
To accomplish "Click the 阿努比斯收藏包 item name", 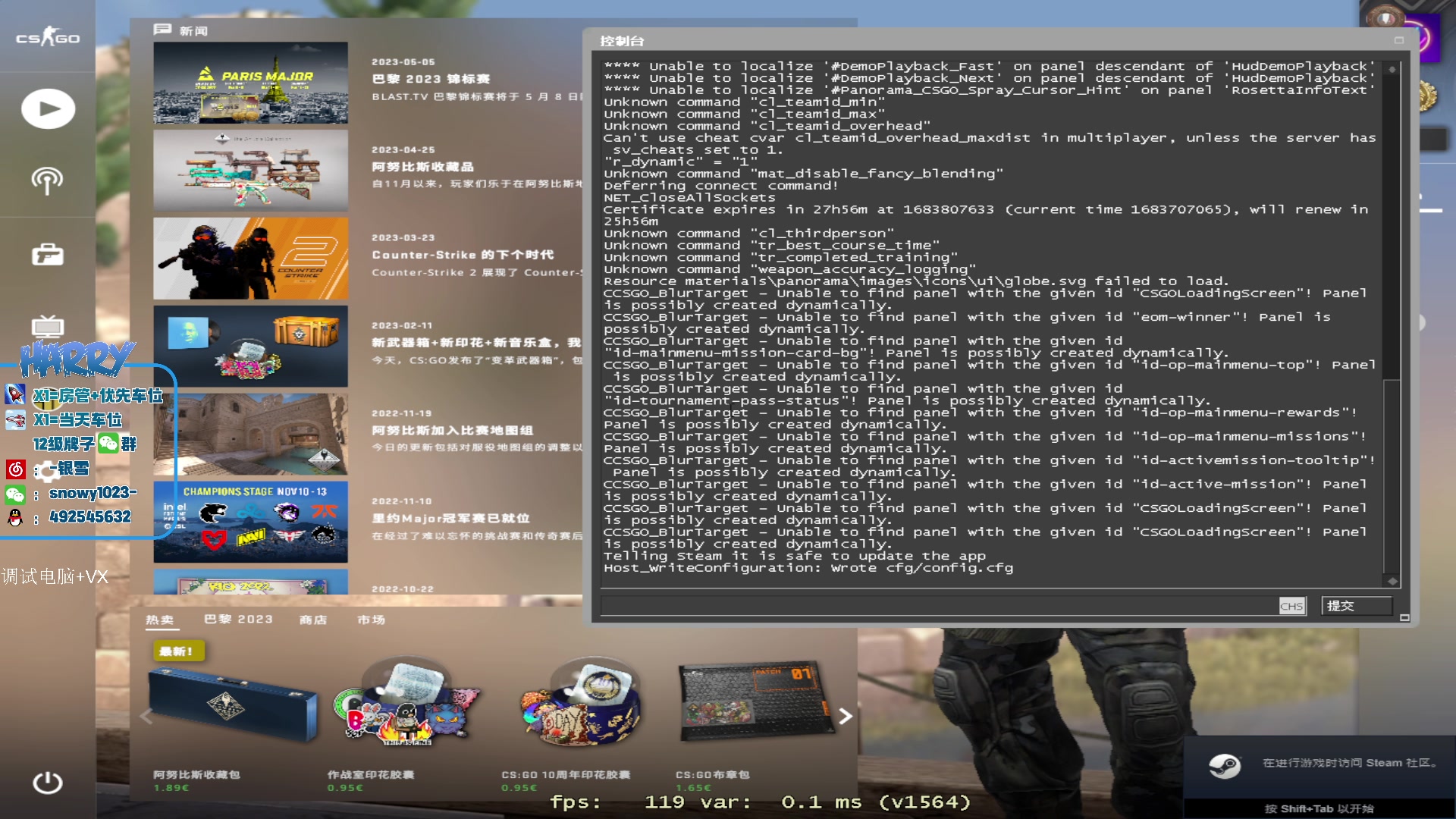I will tap(196, 775).
